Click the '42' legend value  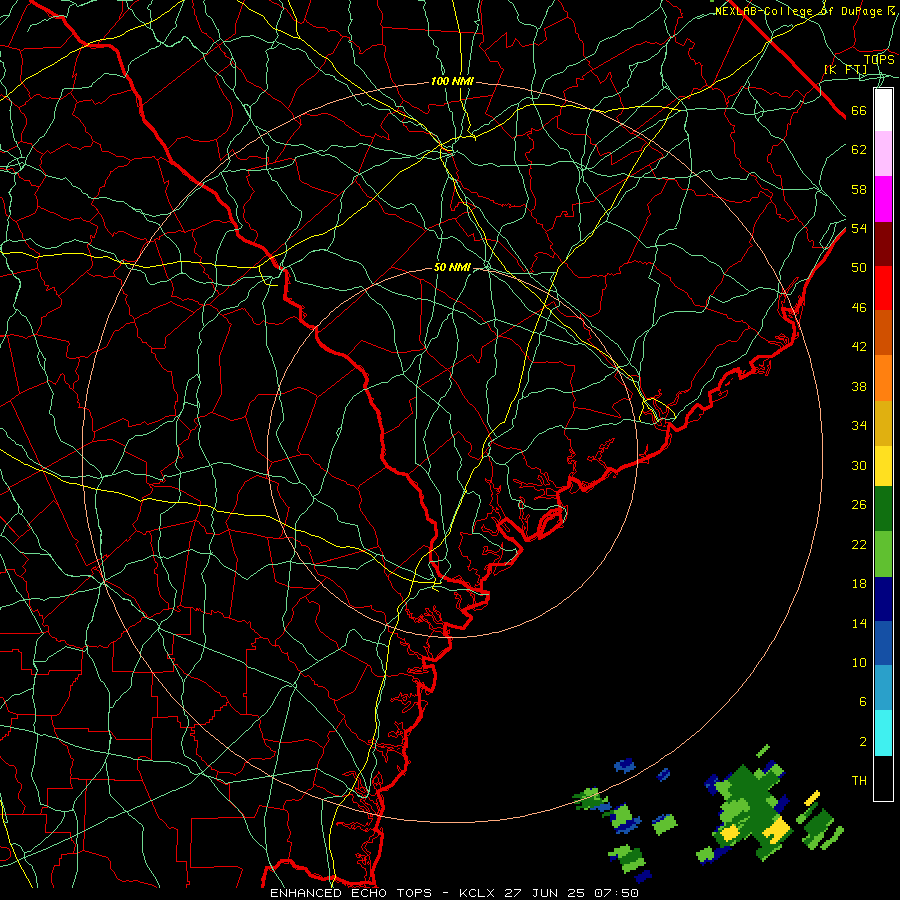[x=859, y=347]
